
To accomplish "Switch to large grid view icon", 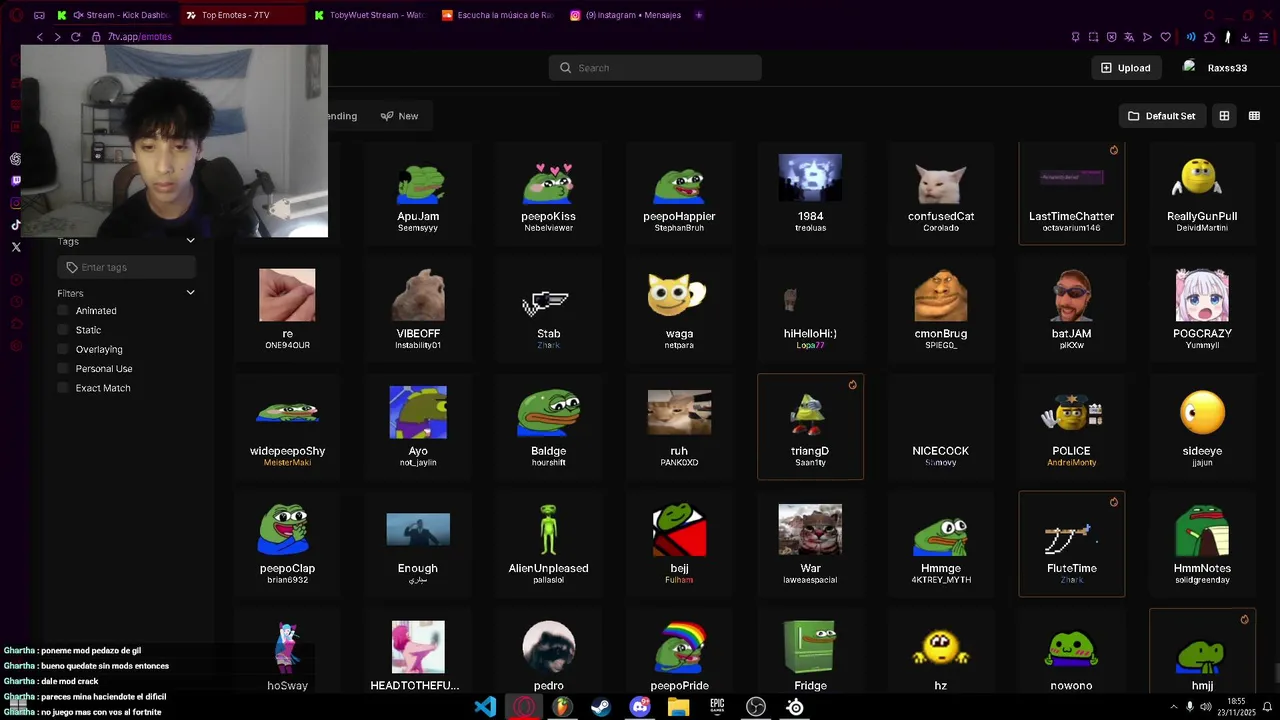I will (x=1224, y=116).
